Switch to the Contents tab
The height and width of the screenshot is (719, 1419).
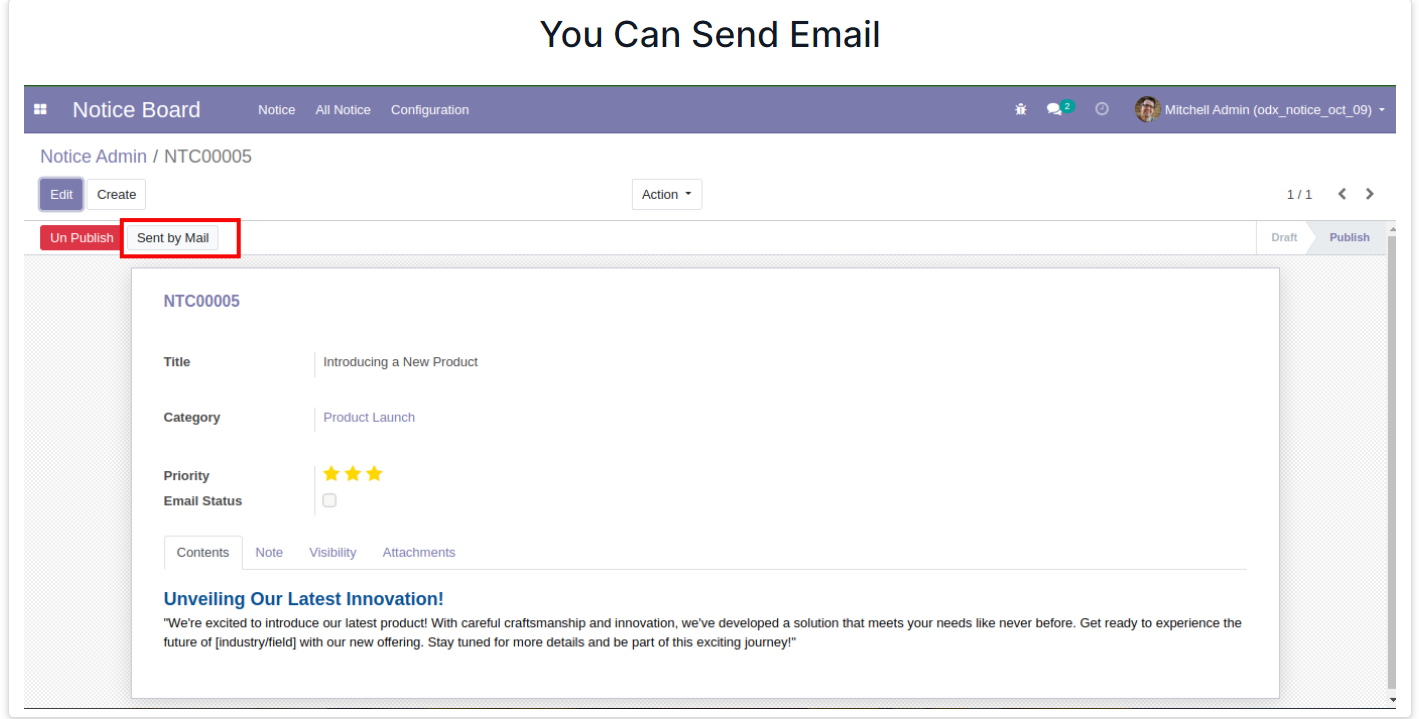pos(203,552)
